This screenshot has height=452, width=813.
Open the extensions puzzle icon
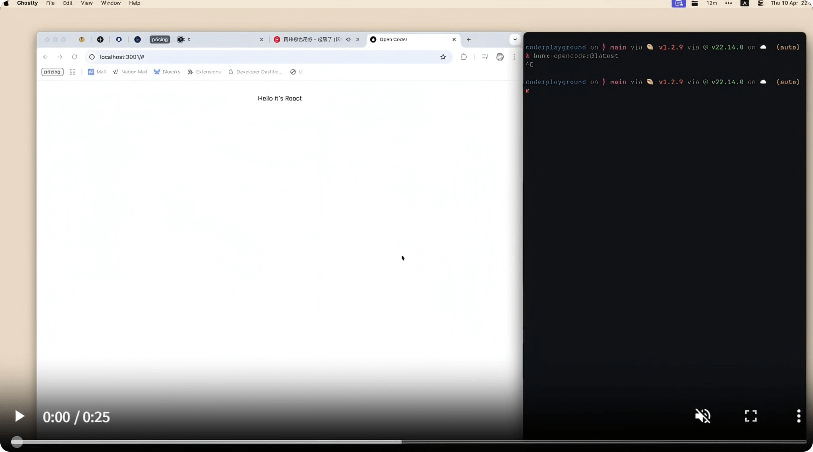464,57
